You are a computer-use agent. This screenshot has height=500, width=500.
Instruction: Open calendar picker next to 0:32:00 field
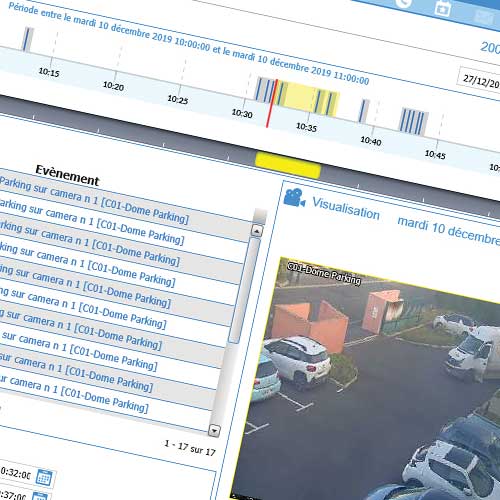(x=44, y=477)
